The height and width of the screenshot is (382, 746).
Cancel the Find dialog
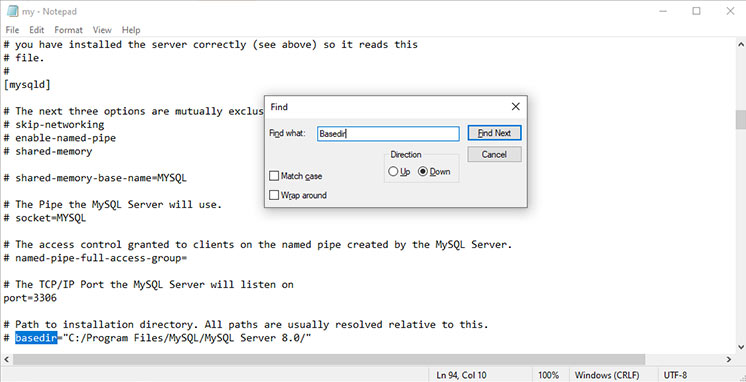494,155
